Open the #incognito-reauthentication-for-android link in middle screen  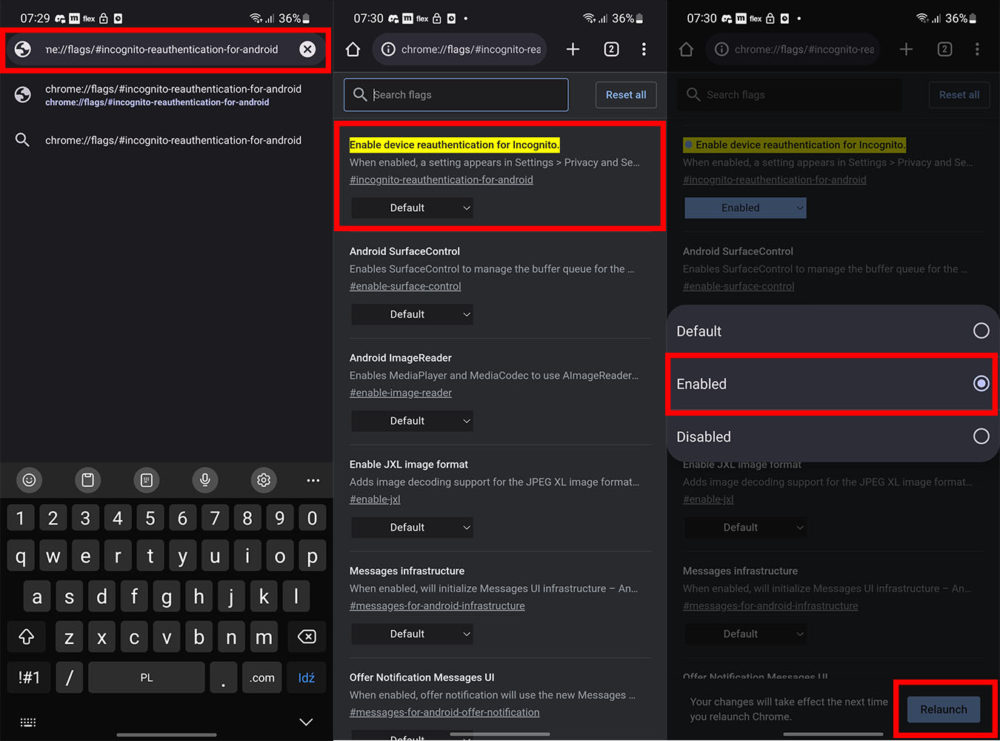point(441,180)
